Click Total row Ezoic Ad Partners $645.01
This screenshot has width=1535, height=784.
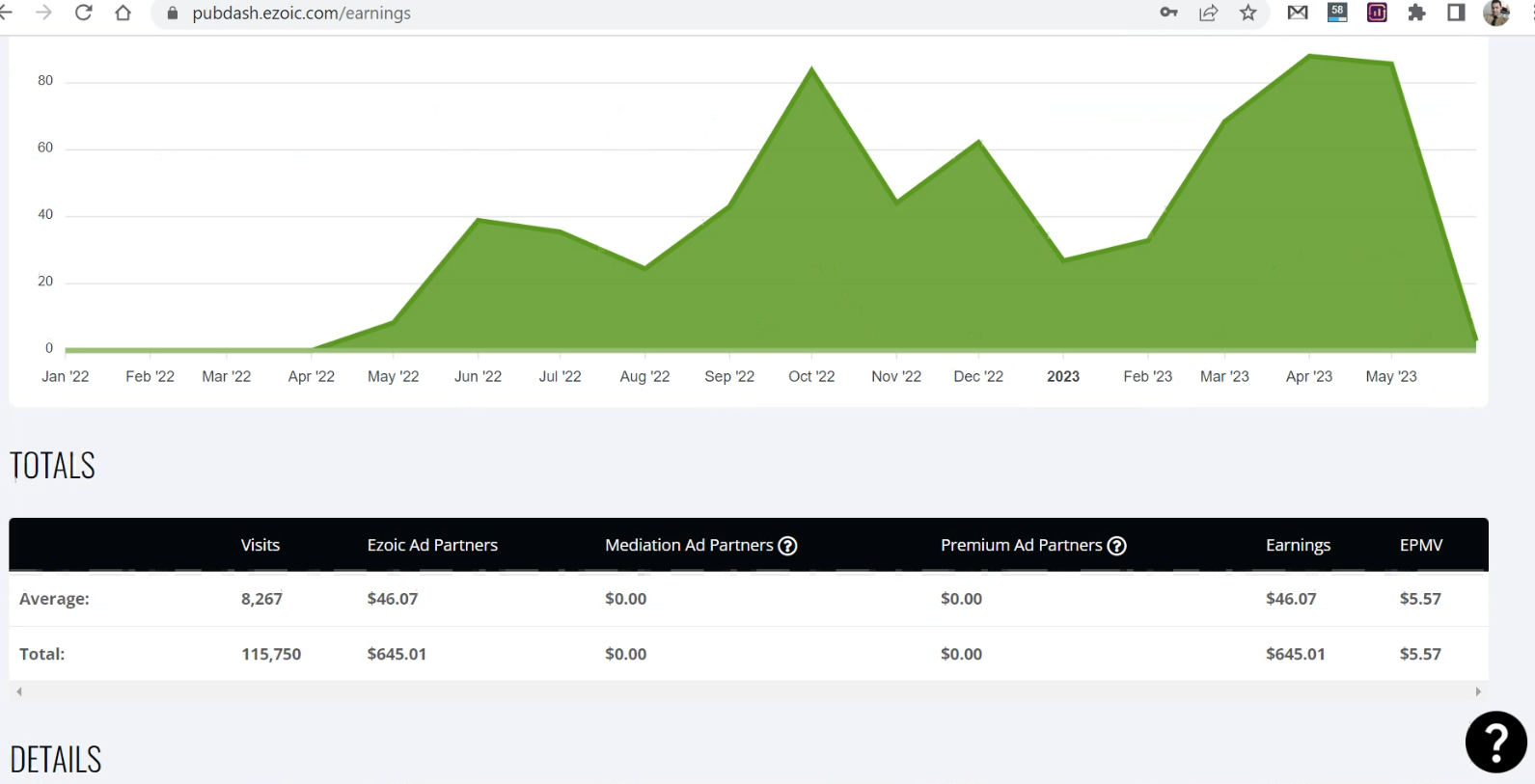point(397,654)
